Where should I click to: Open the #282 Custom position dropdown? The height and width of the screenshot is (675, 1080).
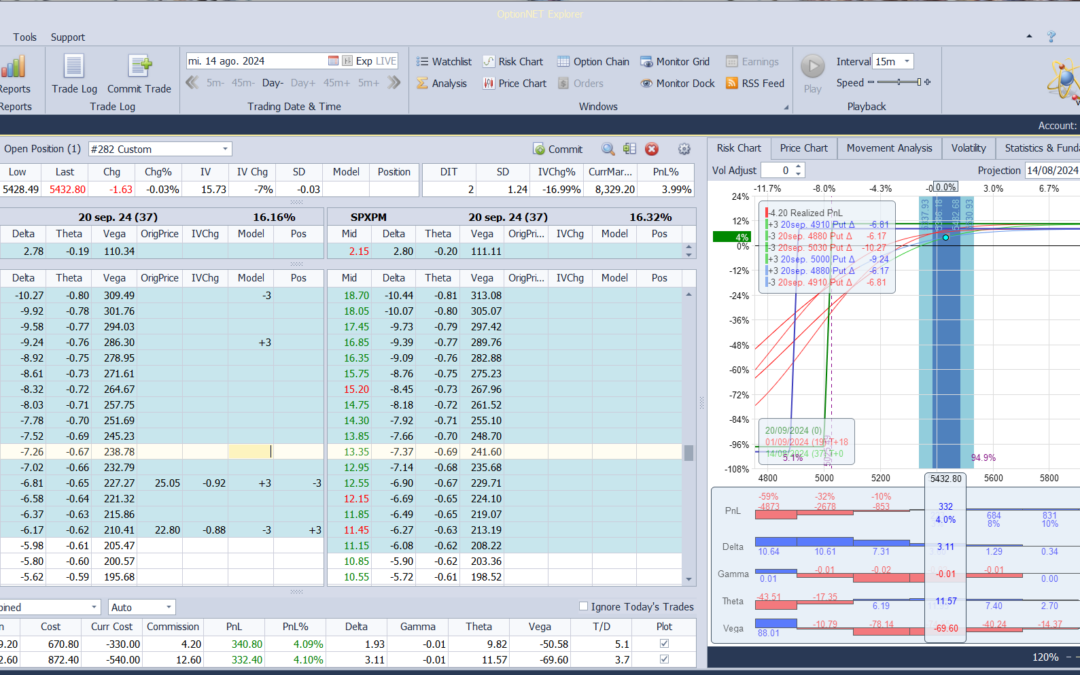coord(224,149)
